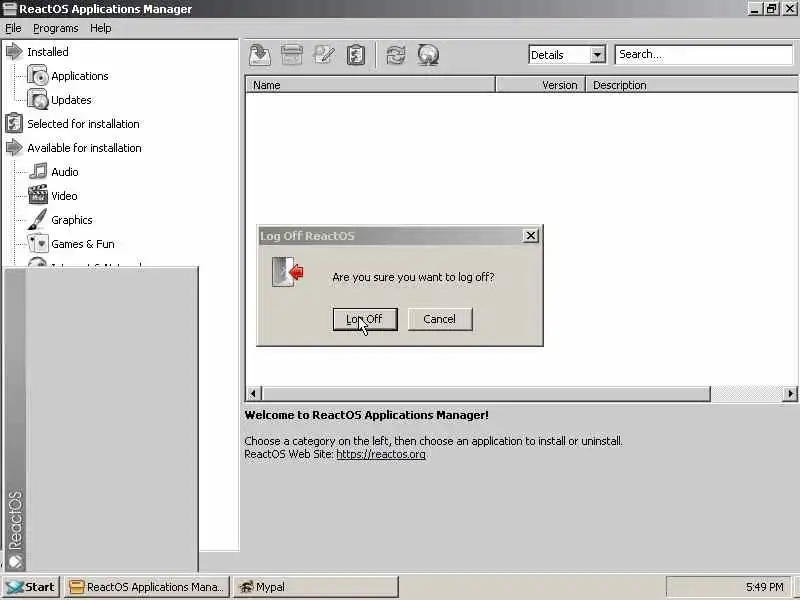Click the Welcome to ReactOS Applications Manager heading
This screenshot has width=800, height=600.
366,415
